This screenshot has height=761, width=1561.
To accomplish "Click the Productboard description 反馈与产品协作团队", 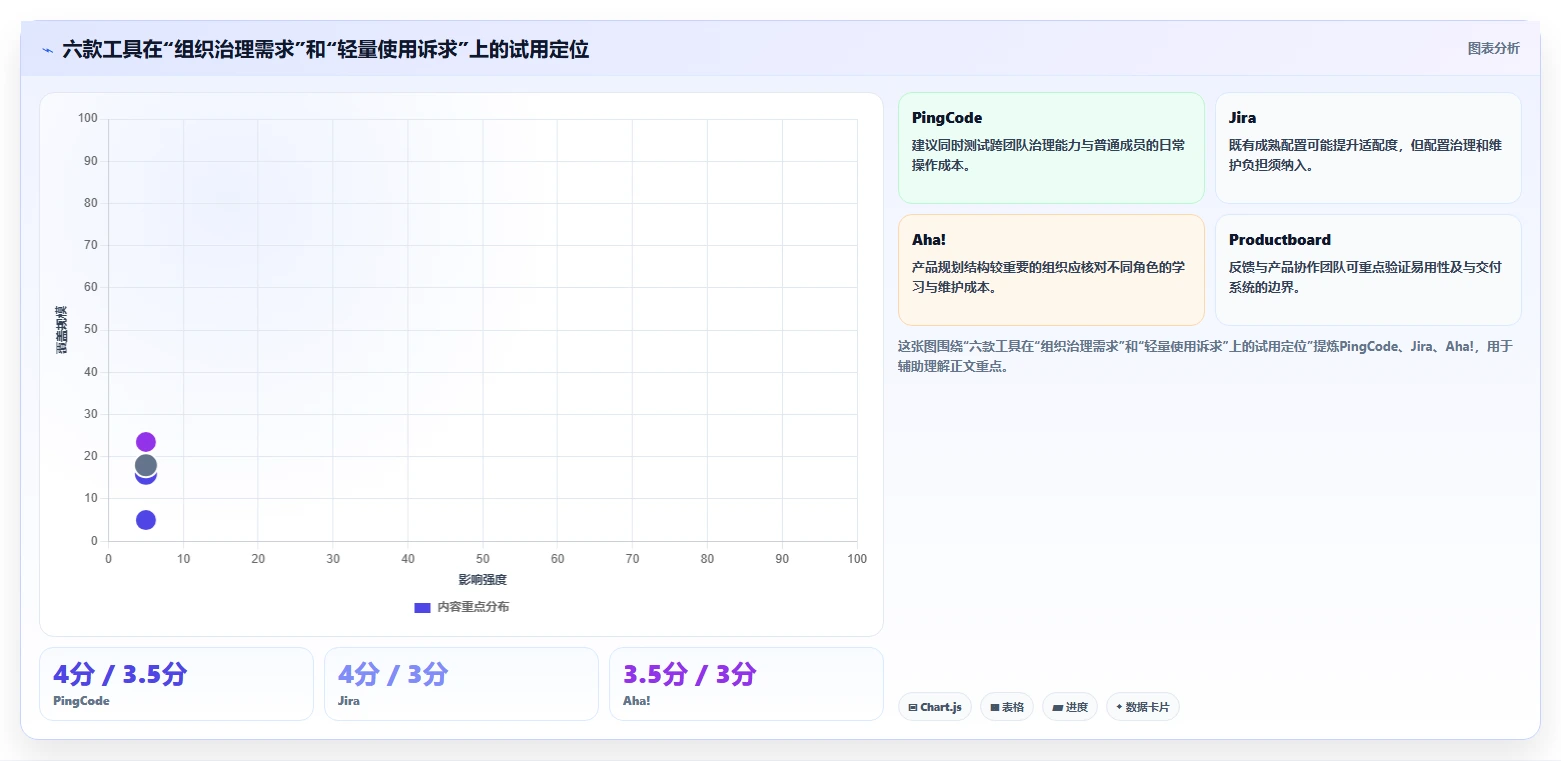I will (1365, 277).
